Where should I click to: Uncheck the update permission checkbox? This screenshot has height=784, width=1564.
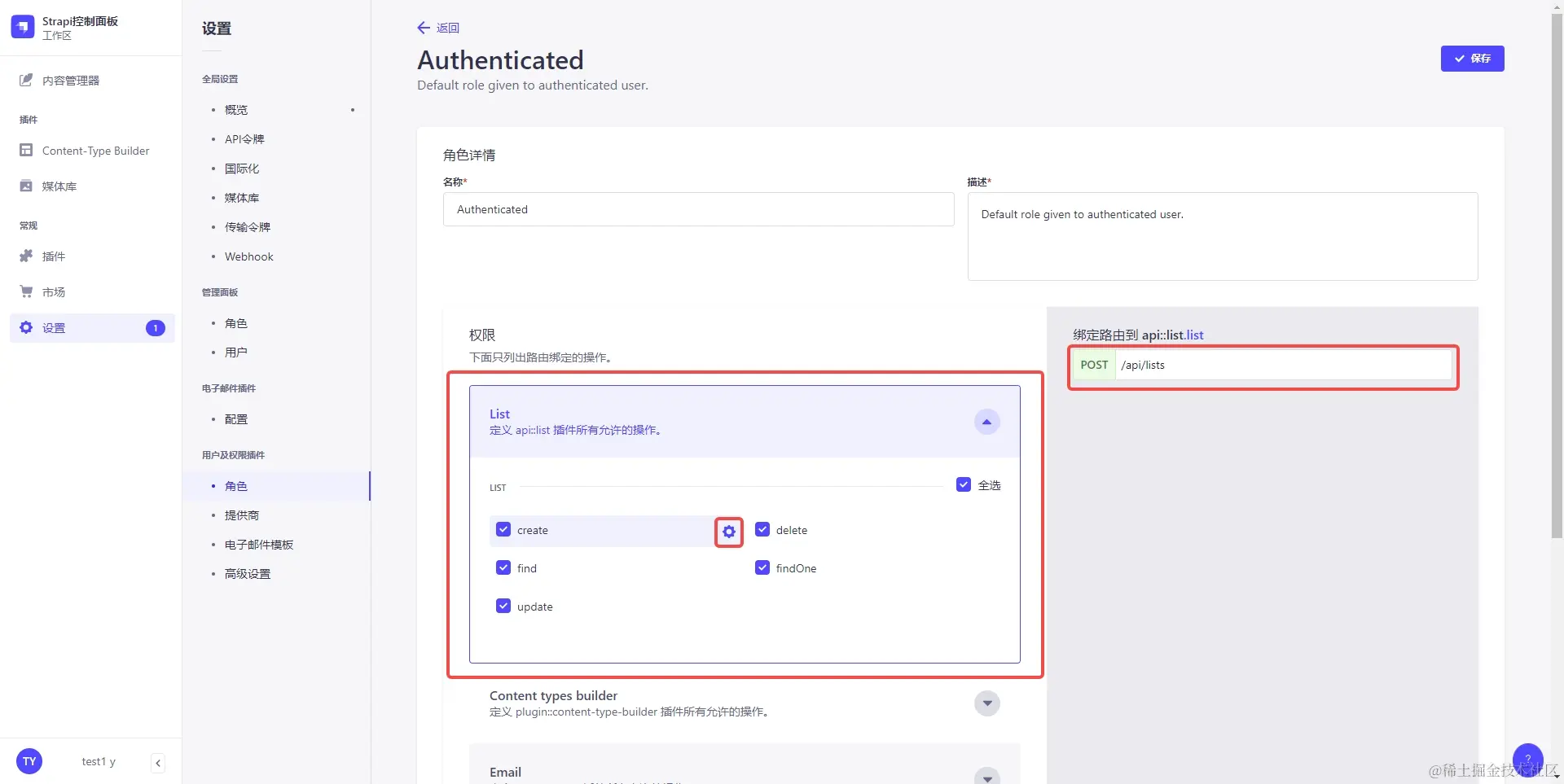(503, 606)
